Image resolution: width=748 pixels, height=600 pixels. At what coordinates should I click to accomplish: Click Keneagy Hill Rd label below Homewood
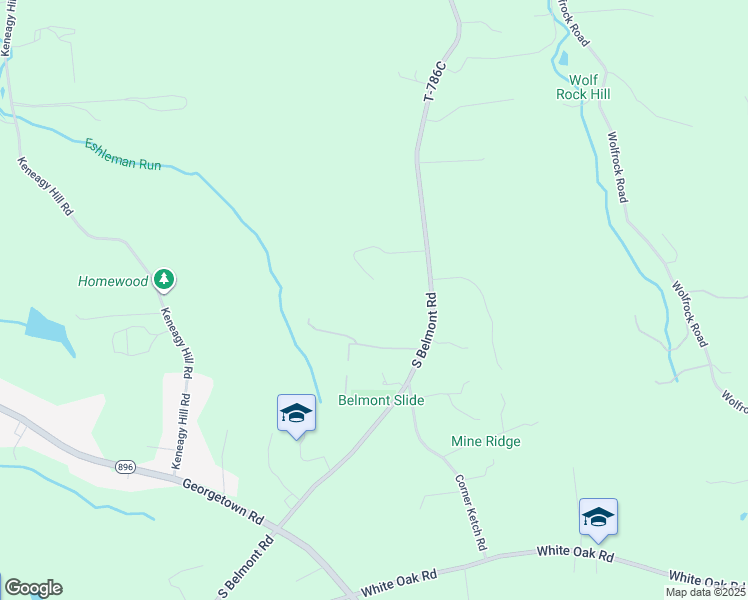pos(177,343)
